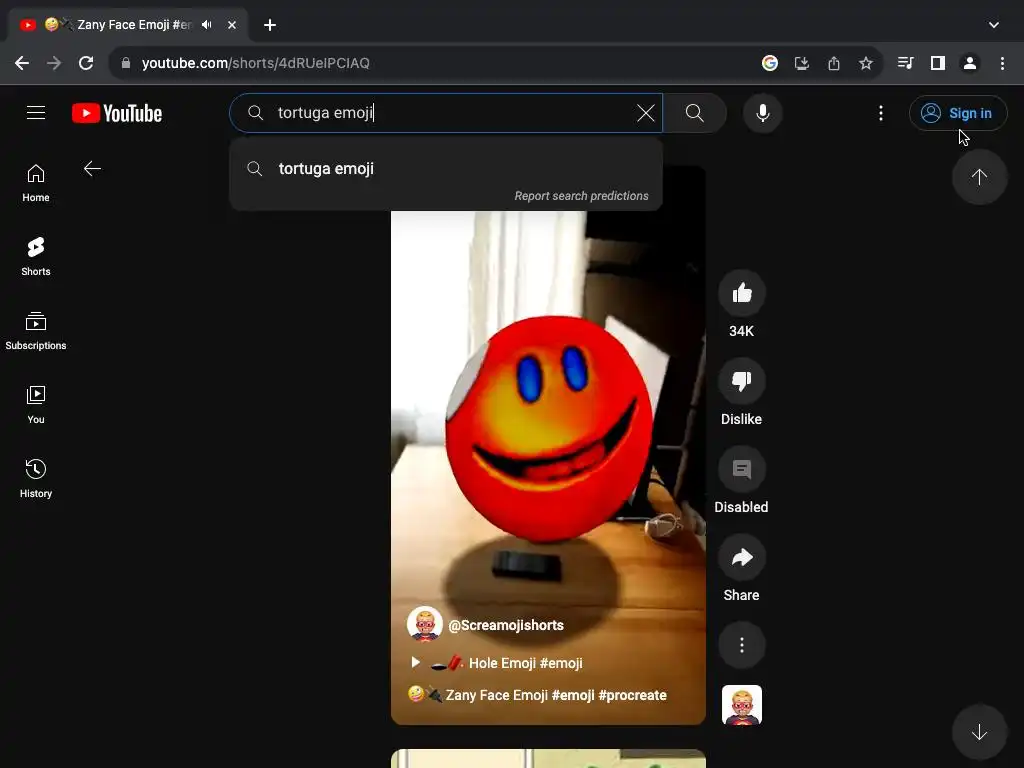
Task: Open the Screamojishorts channel avatar
Action: [424, 624]
